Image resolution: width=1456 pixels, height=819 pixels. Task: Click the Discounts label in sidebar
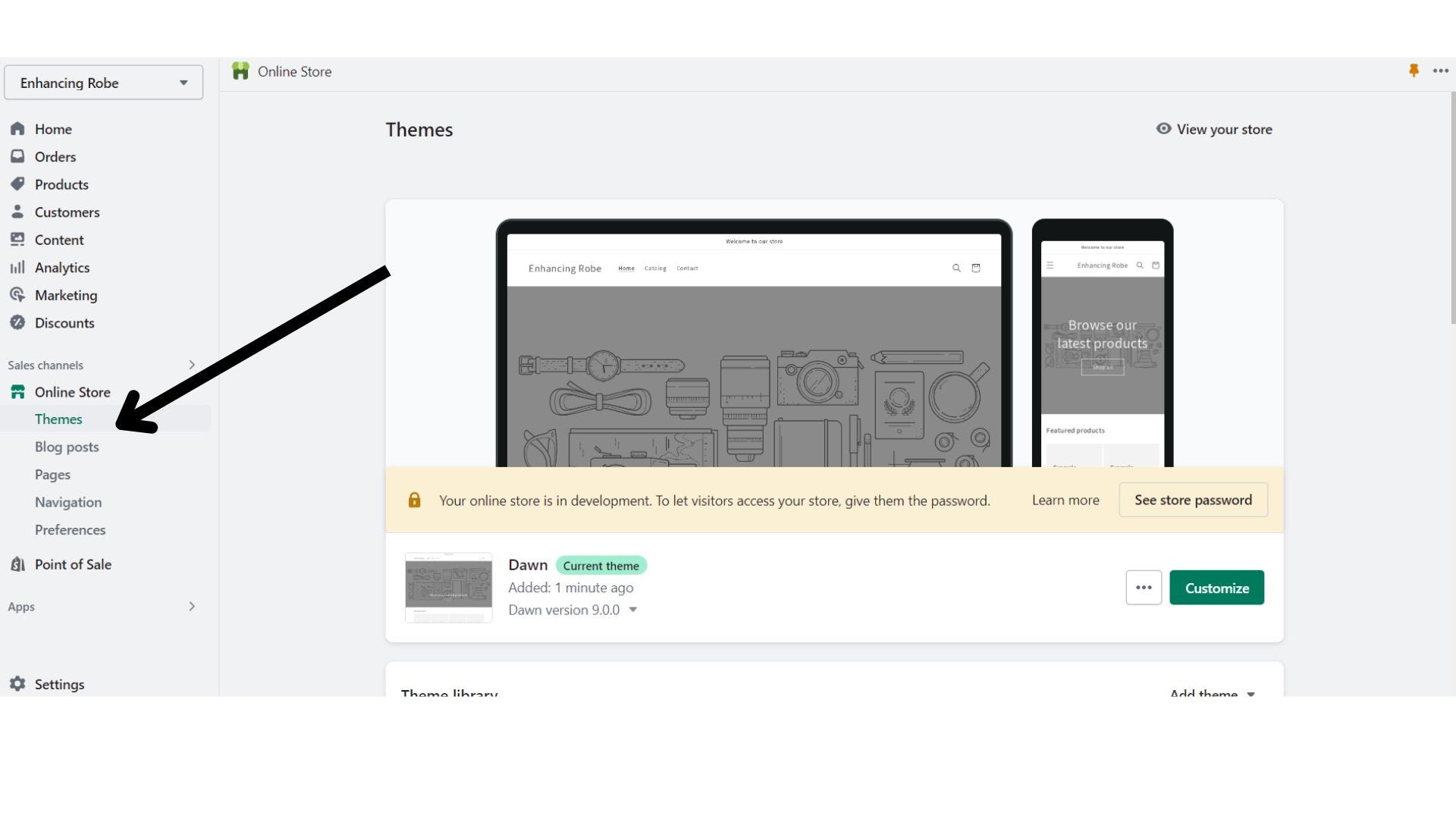[64, 323]
